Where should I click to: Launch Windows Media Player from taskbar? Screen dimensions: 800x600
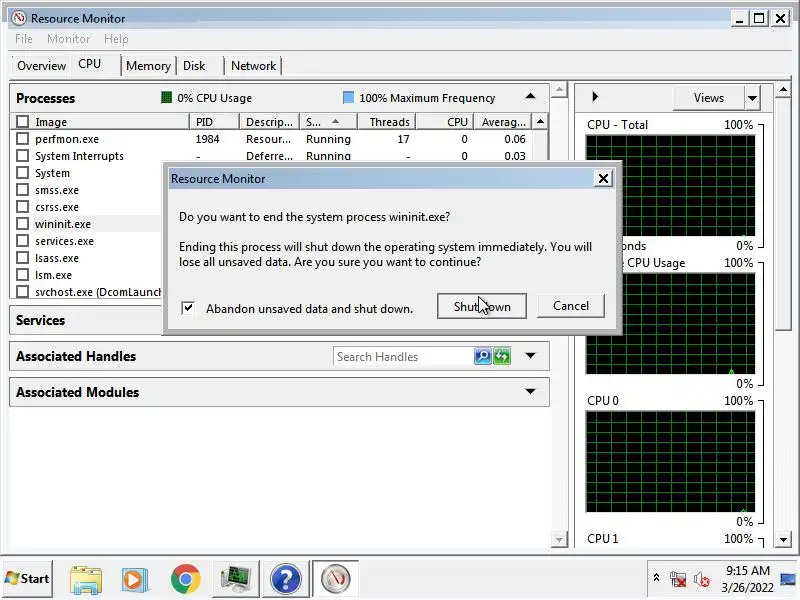(135, 579)
